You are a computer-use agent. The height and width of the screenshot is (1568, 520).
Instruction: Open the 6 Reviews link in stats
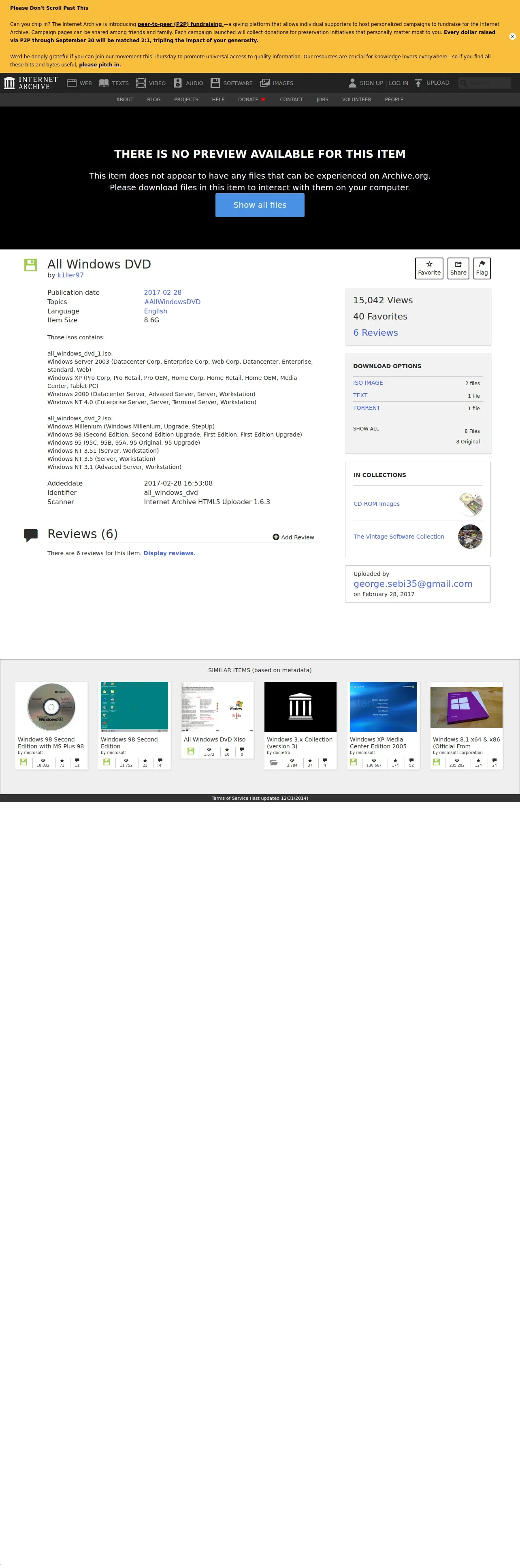point(376,332)
